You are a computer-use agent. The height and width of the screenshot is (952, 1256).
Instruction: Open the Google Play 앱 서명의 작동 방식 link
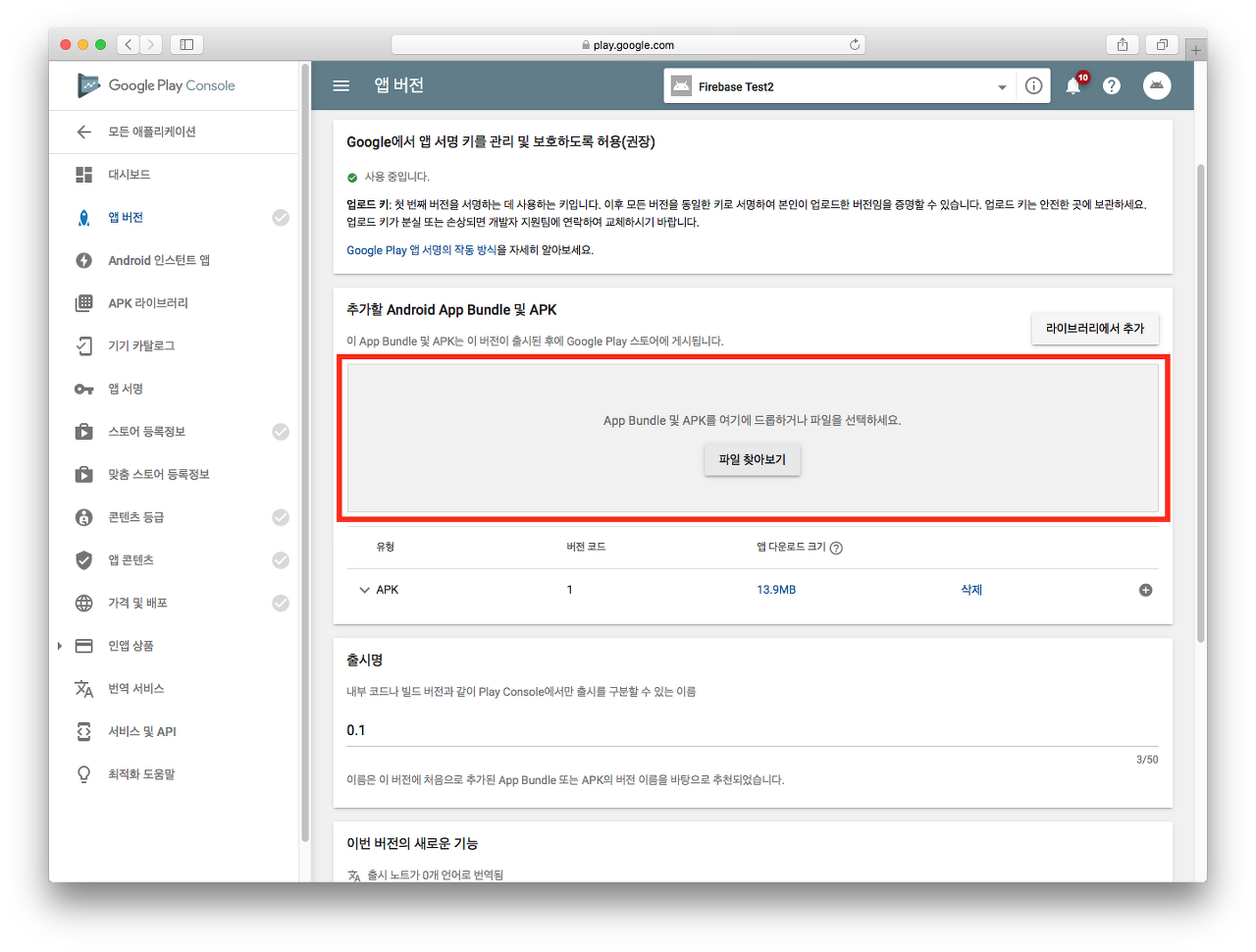421,250
